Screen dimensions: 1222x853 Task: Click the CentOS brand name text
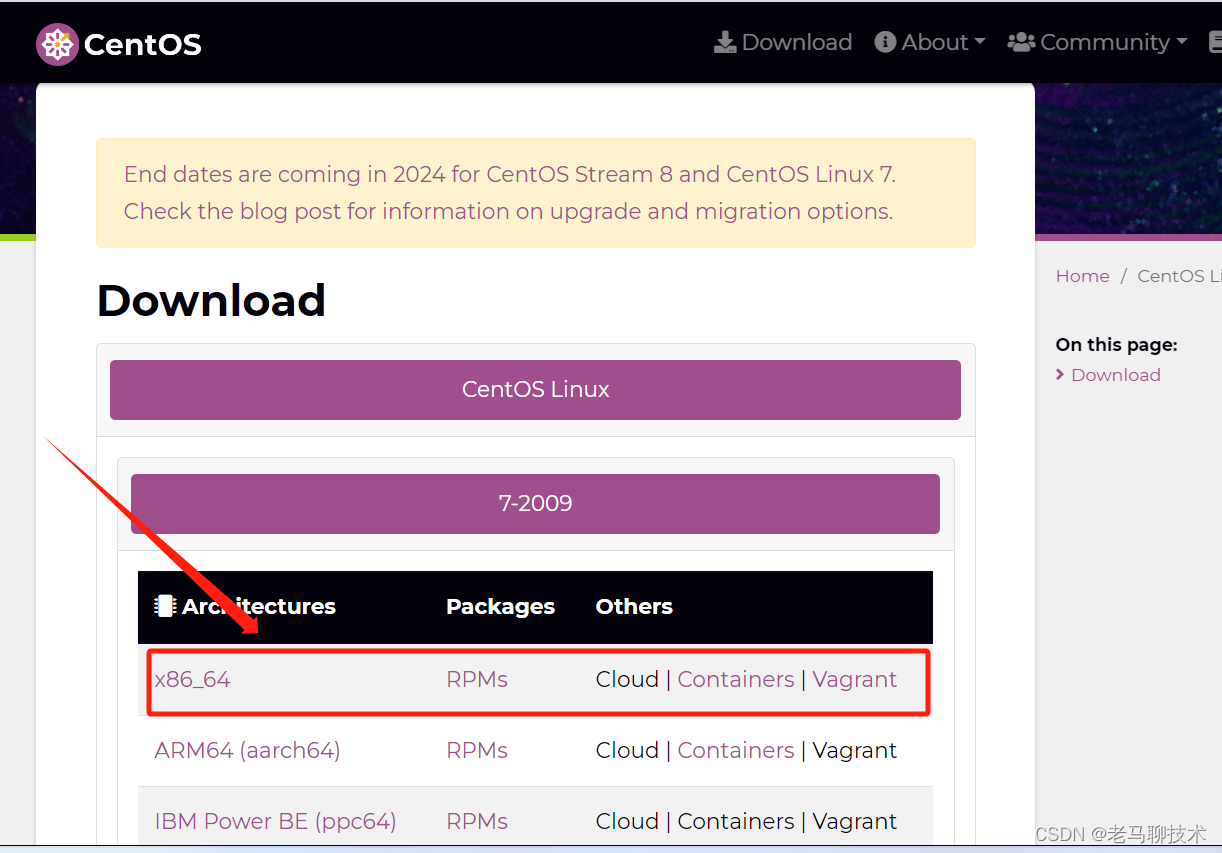[143, 44]
